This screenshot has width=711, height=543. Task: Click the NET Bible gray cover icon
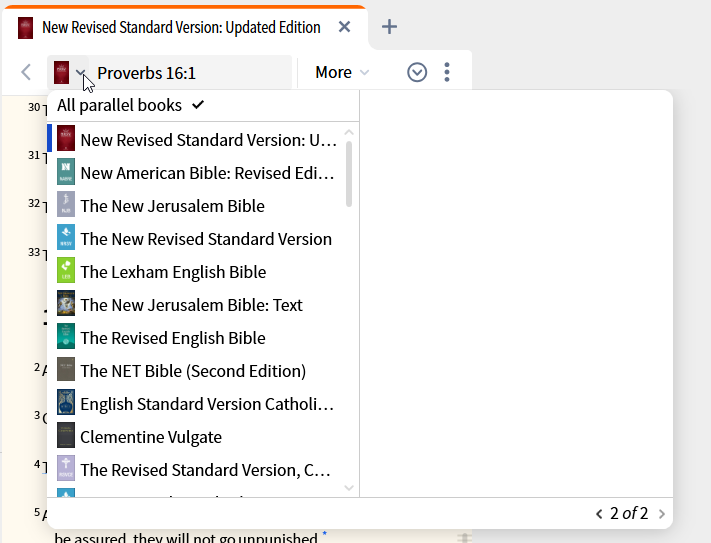tap(66, 369)
